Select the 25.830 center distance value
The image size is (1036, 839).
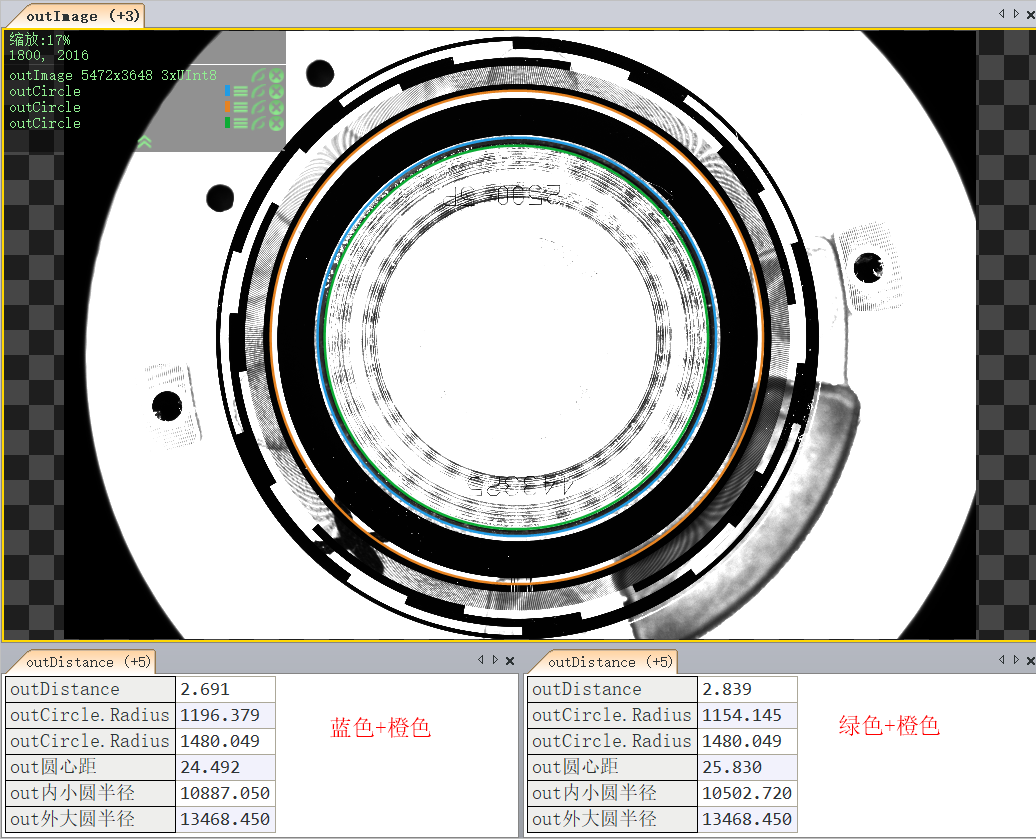(x=747, y=767)
